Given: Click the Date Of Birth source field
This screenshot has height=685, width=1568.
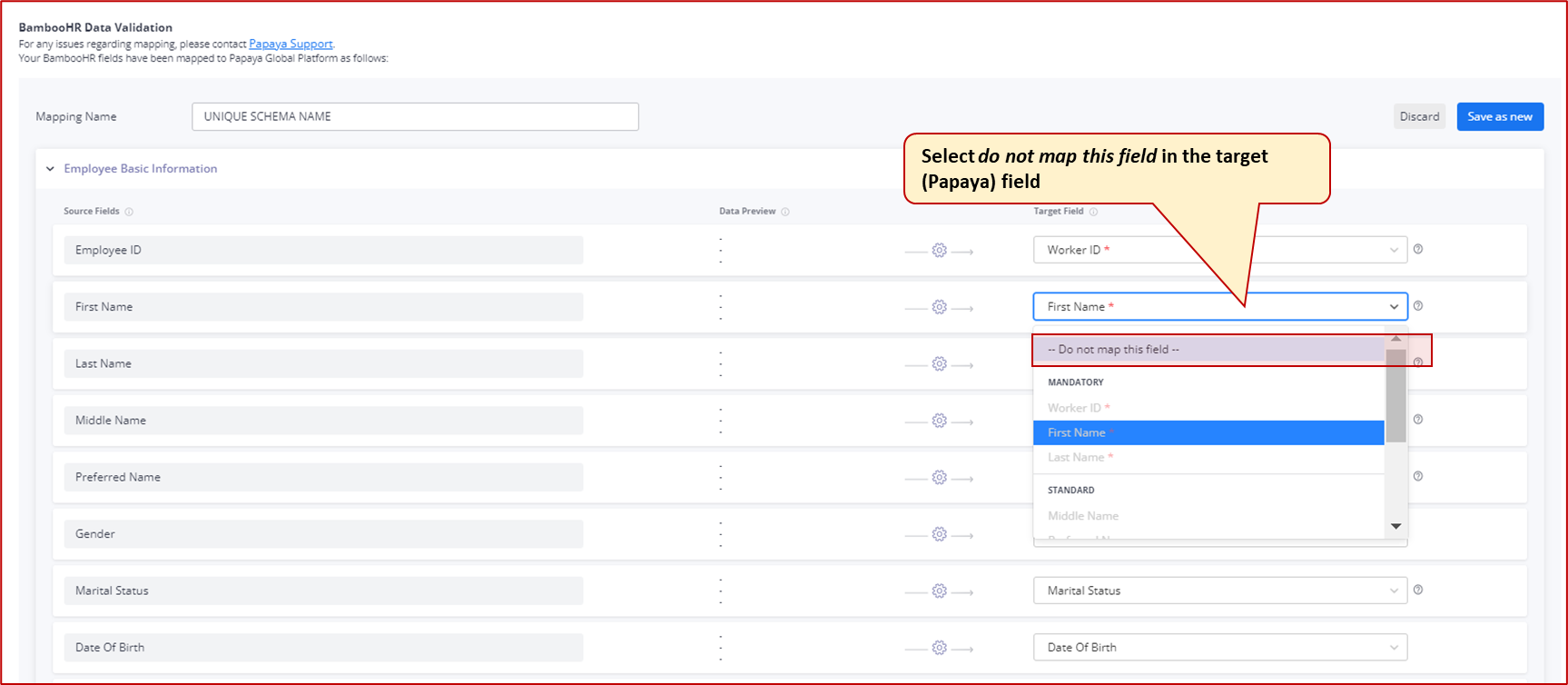Looking at the screenshot, I should pos(323,648).
